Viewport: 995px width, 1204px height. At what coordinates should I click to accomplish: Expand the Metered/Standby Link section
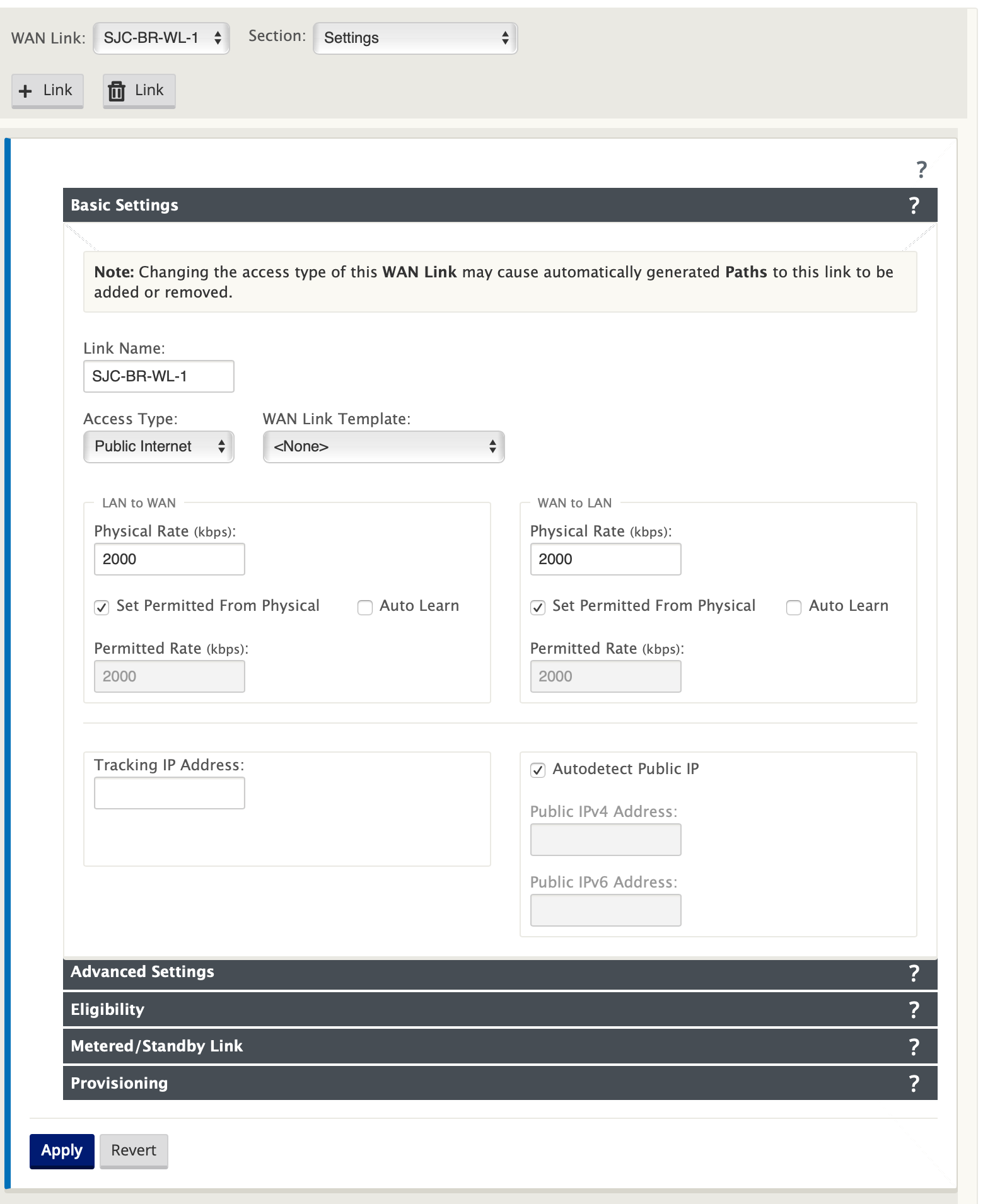coord(500,1046)
